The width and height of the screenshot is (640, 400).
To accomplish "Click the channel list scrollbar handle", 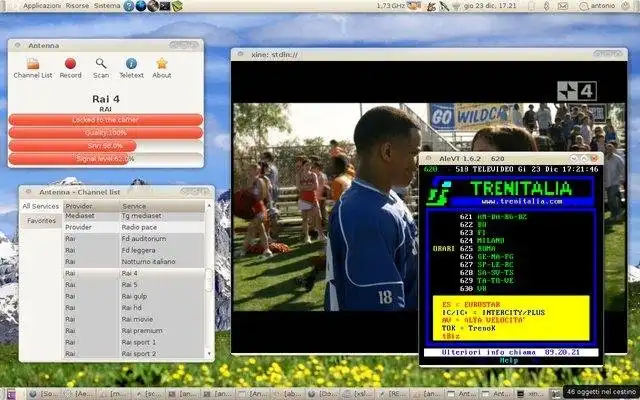I will (x=209, y=280).
